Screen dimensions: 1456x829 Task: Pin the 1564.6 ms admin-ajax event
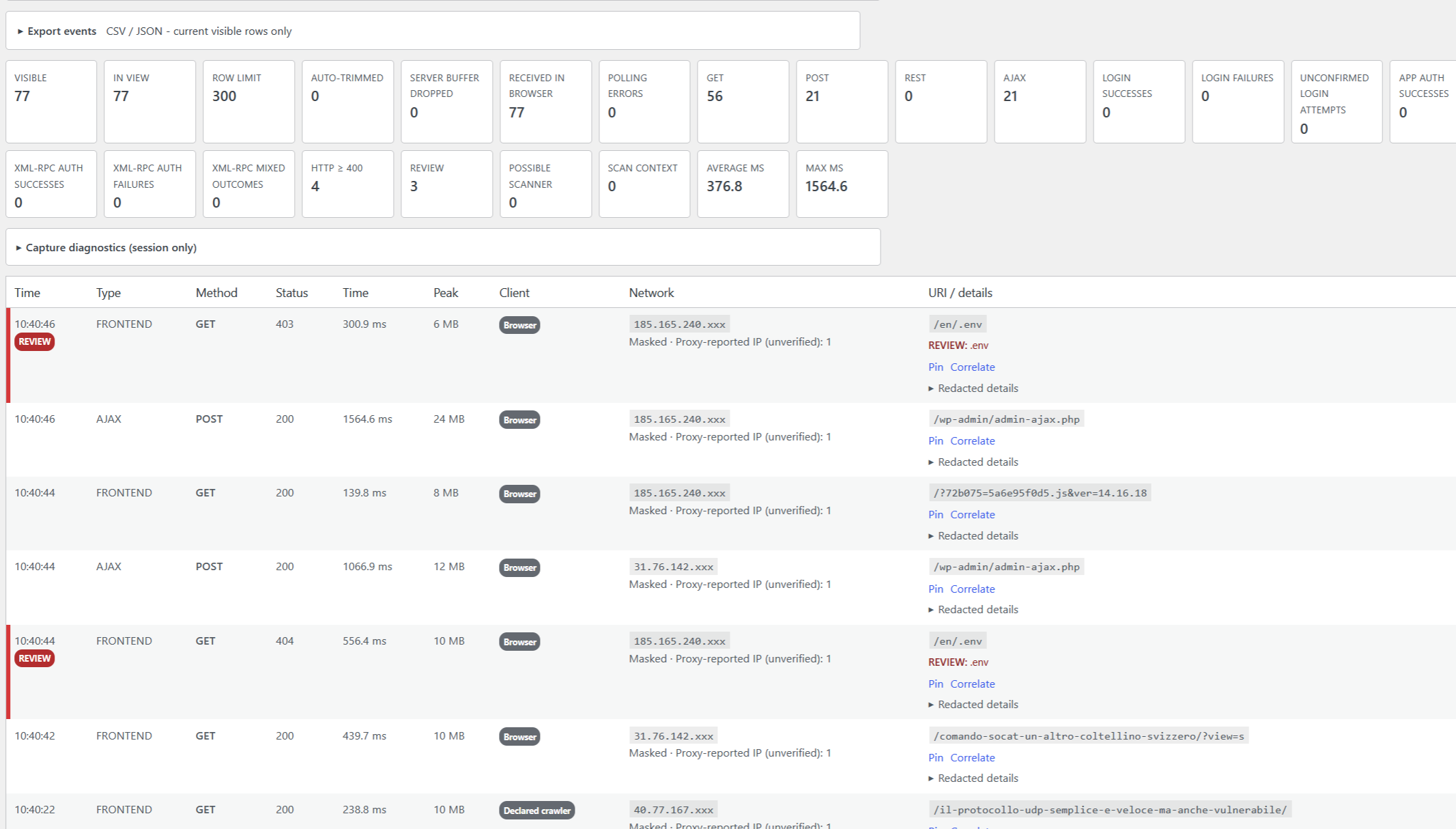[x=935, y=440]
